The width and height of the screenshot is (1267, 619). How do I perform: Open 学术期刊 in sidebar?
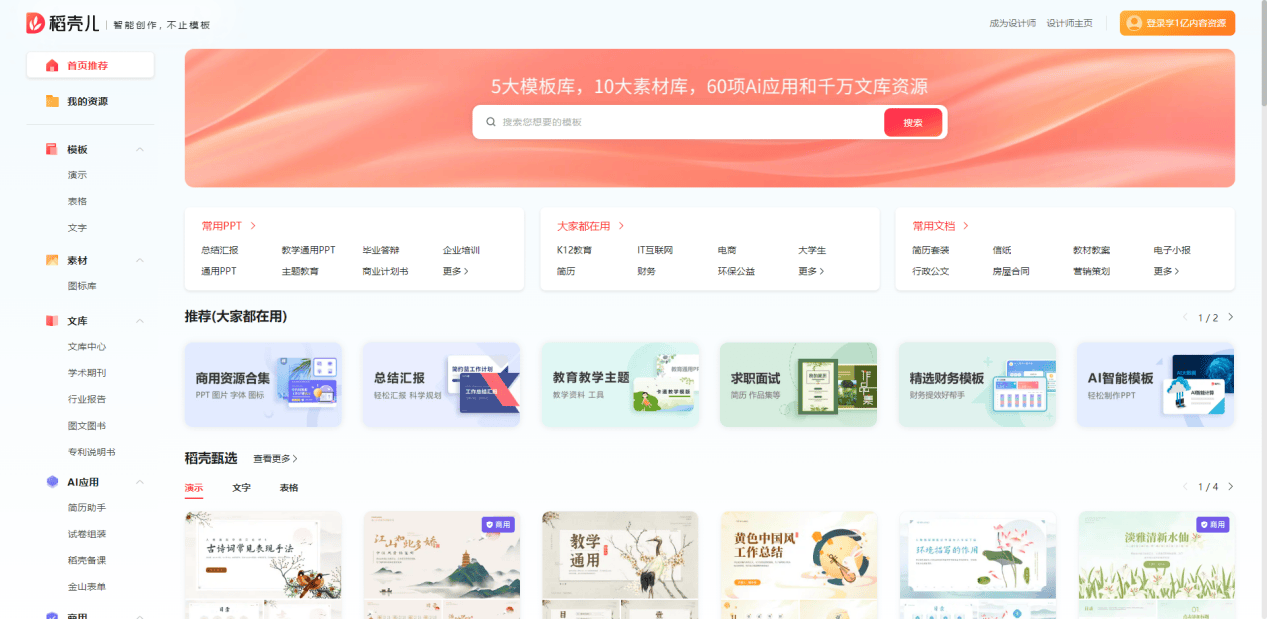(x=87, y=373)
